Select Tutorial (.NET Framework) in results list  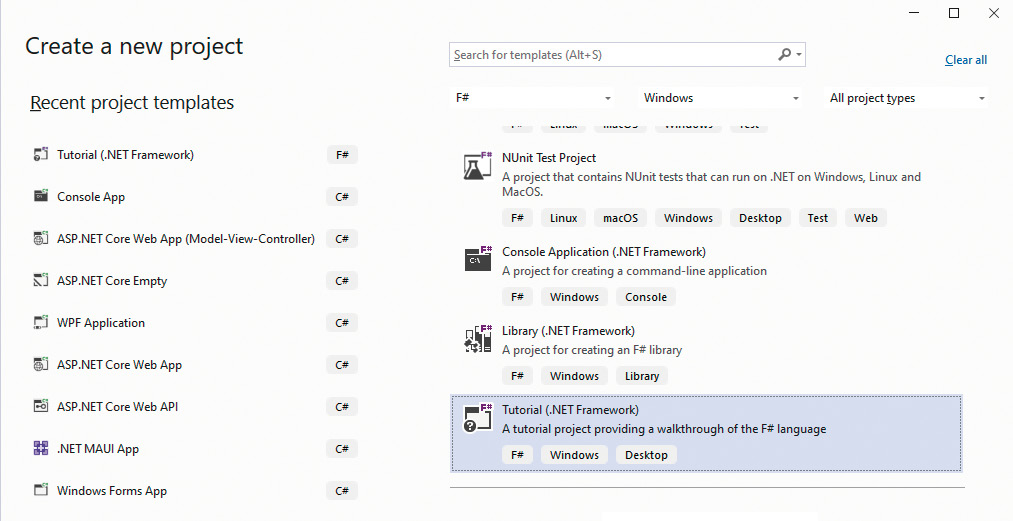706,433
